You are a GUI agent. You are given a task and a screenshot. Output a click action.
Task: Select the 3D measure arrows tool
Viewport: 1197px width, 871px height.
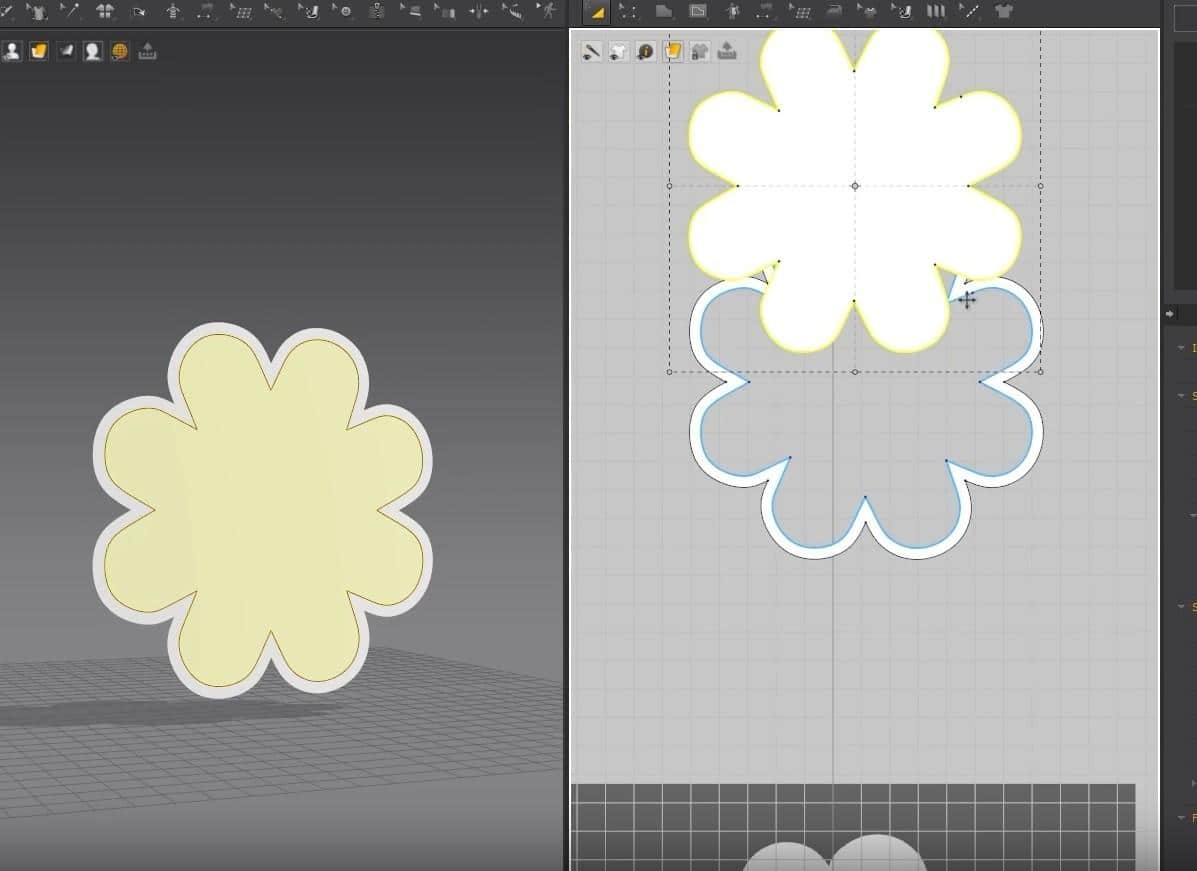(x=205, y=11)
